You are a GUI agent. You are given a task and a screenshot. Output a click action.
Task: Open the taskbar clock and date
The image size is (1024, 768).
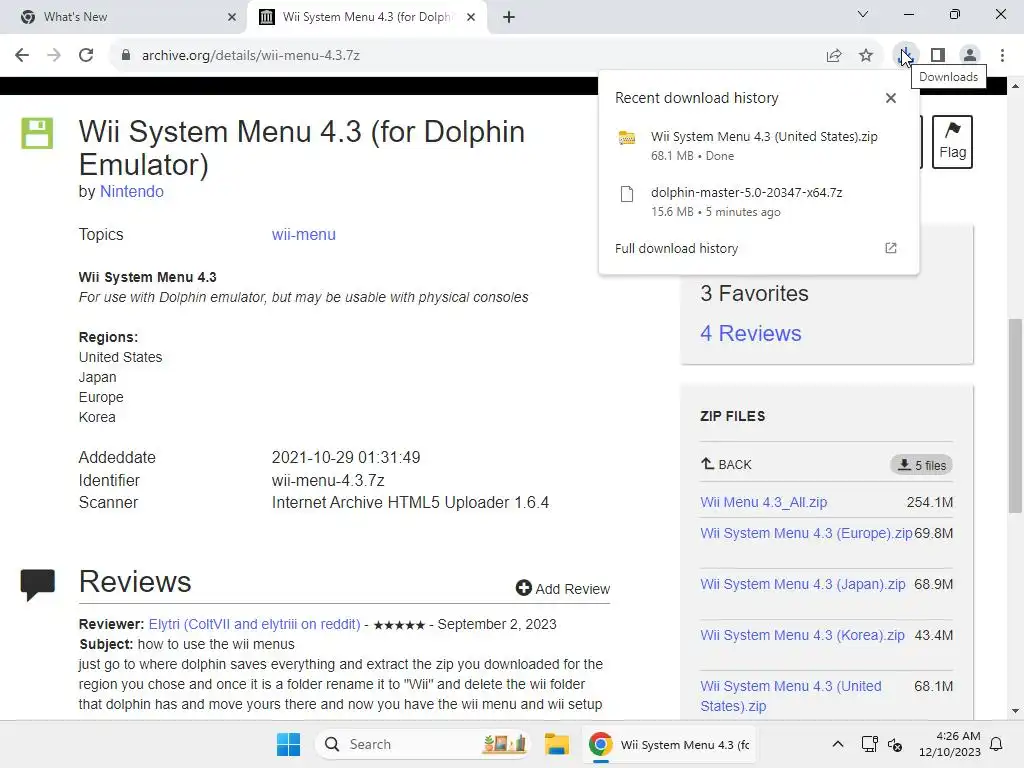(x=950, y=744)
